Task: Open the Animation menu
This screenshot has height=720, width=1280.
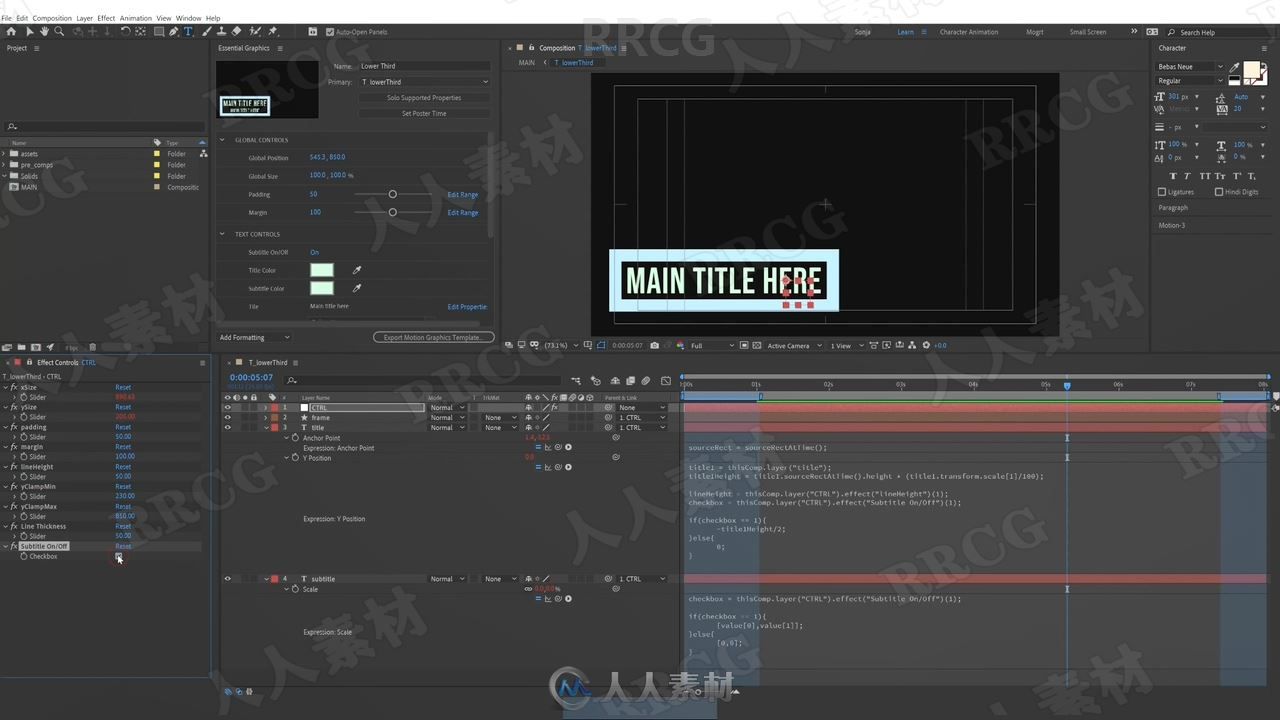Action: [136, 18]
